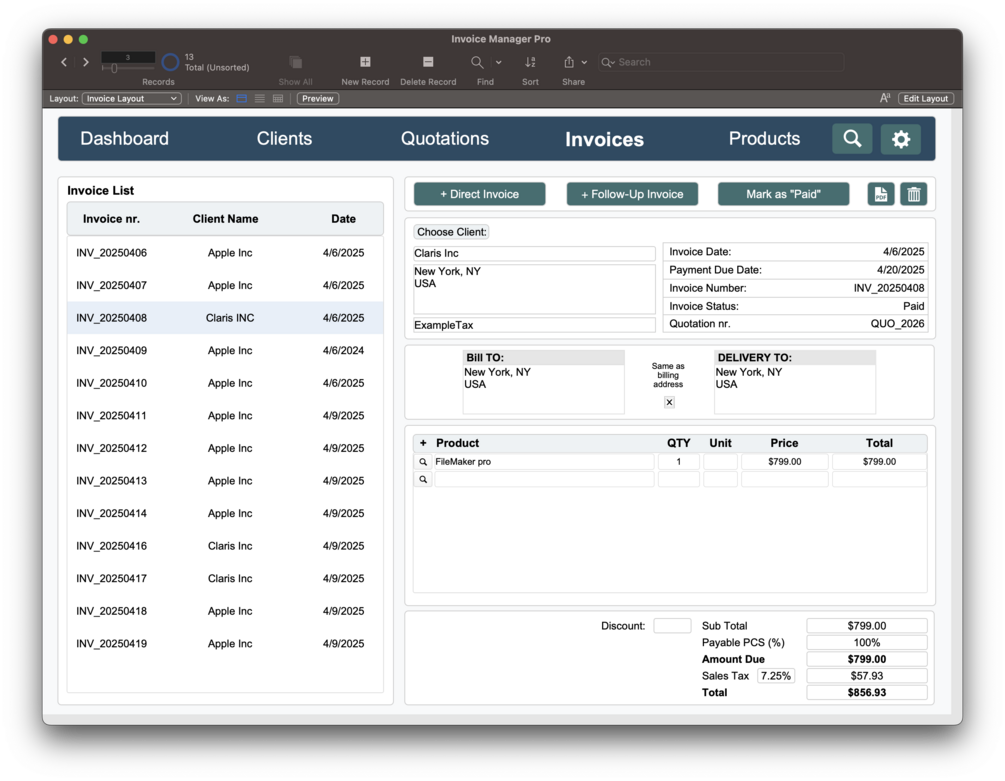Go to next record arrow
The height and width of the screenshot is (781, 1005).
point(86,62)
